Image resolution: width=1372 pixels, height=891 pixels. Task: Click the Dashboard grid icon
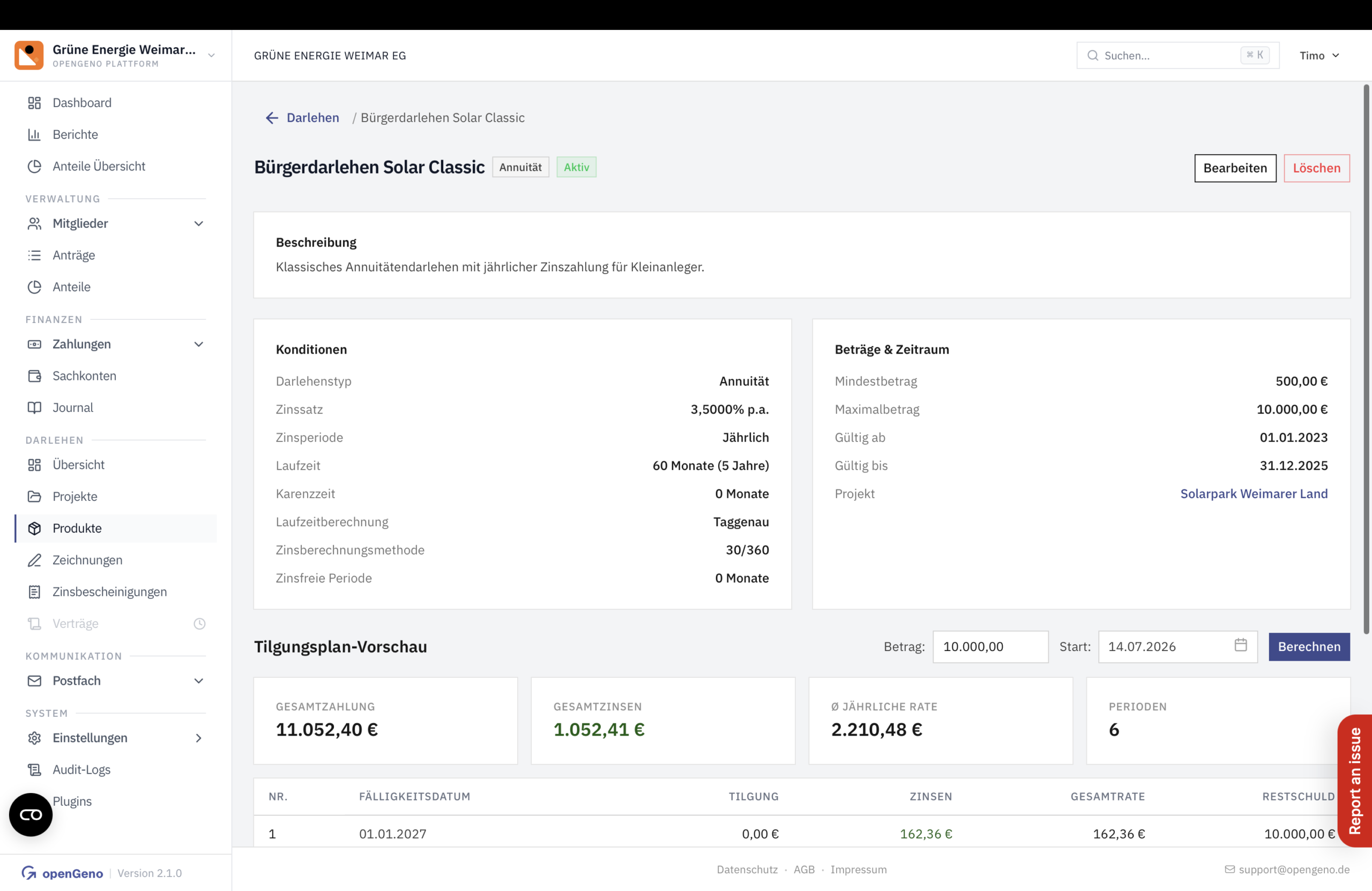click(35, 103)
